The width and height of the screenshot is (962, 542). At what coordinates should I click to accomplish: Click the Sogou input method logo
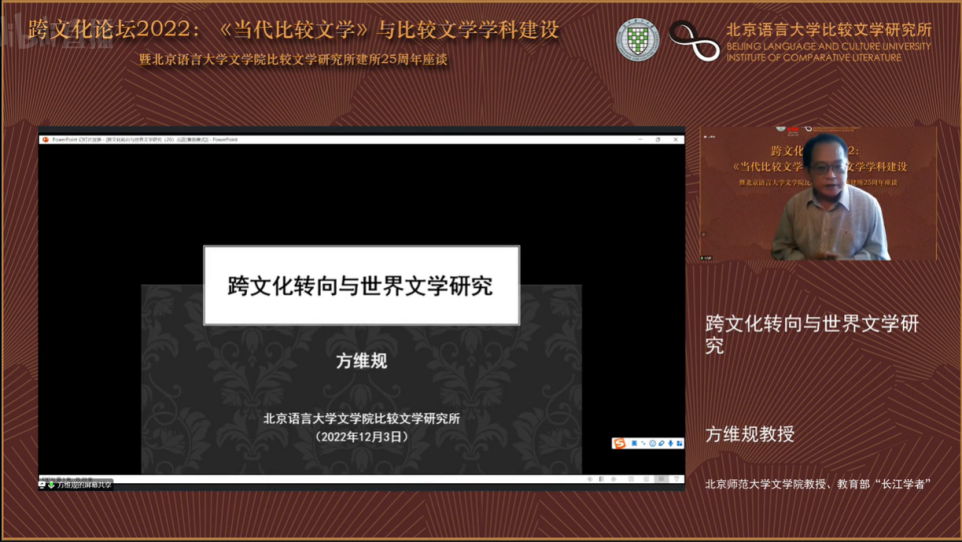[619, 443]
